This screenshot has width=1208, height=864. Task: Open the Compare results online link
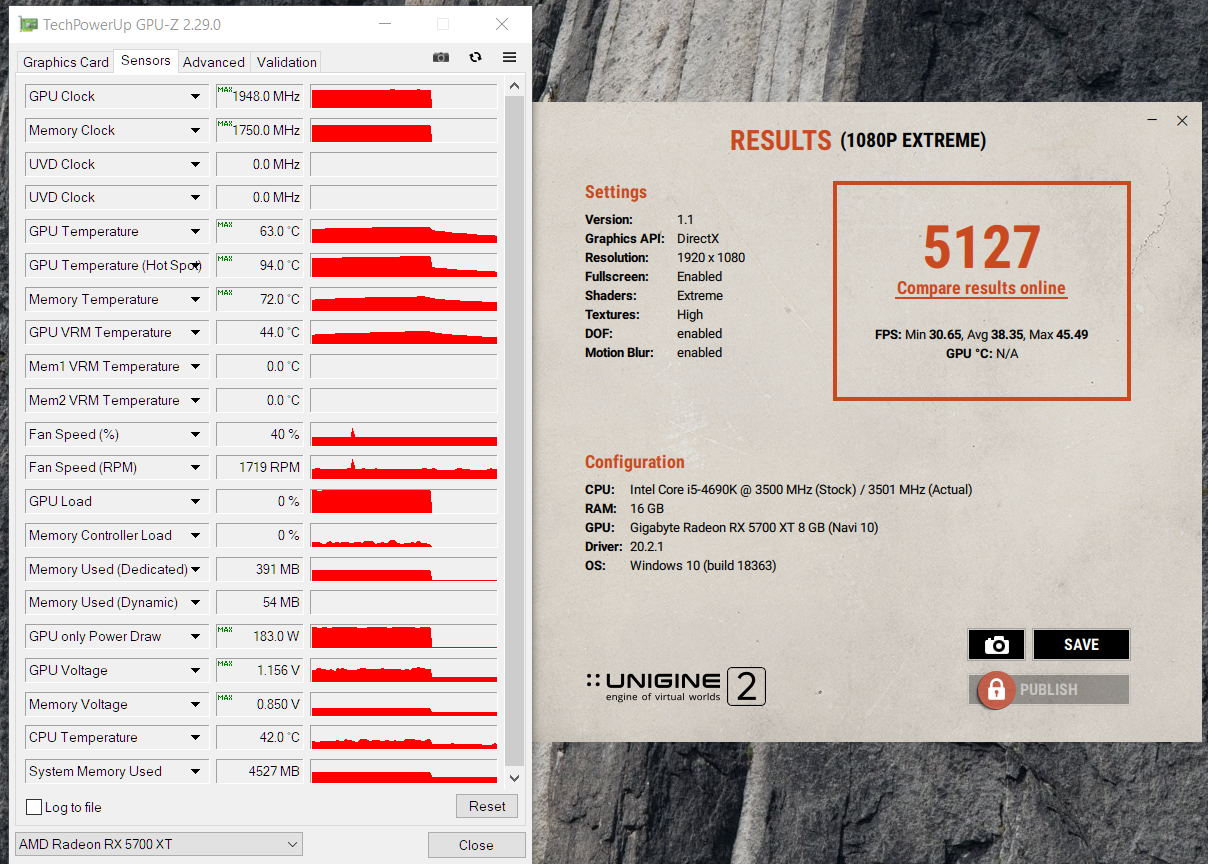pyautogui.click(x=981, y=288)
